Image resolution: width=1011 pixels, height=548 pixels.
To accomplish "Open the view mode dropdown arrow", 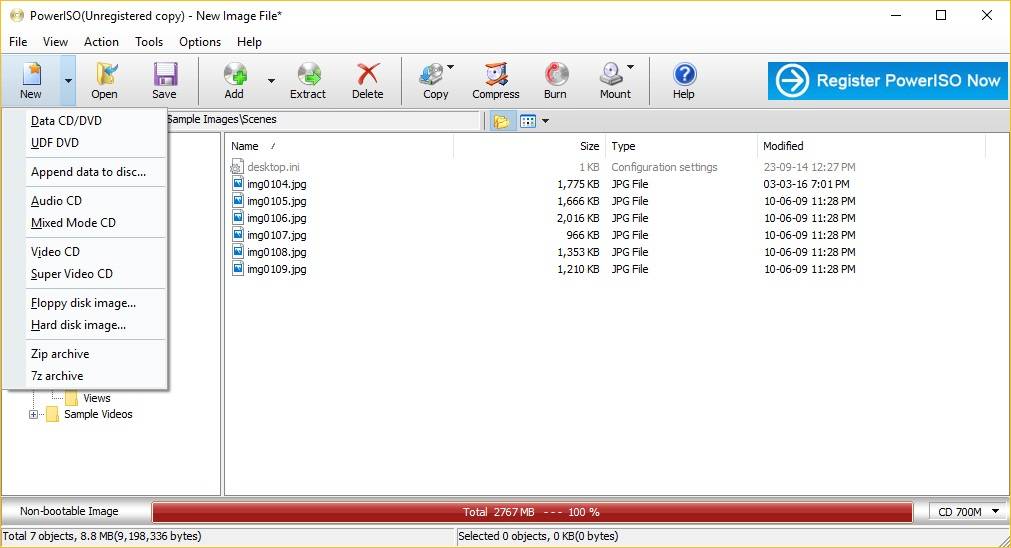I will click(x=545, y=121).
